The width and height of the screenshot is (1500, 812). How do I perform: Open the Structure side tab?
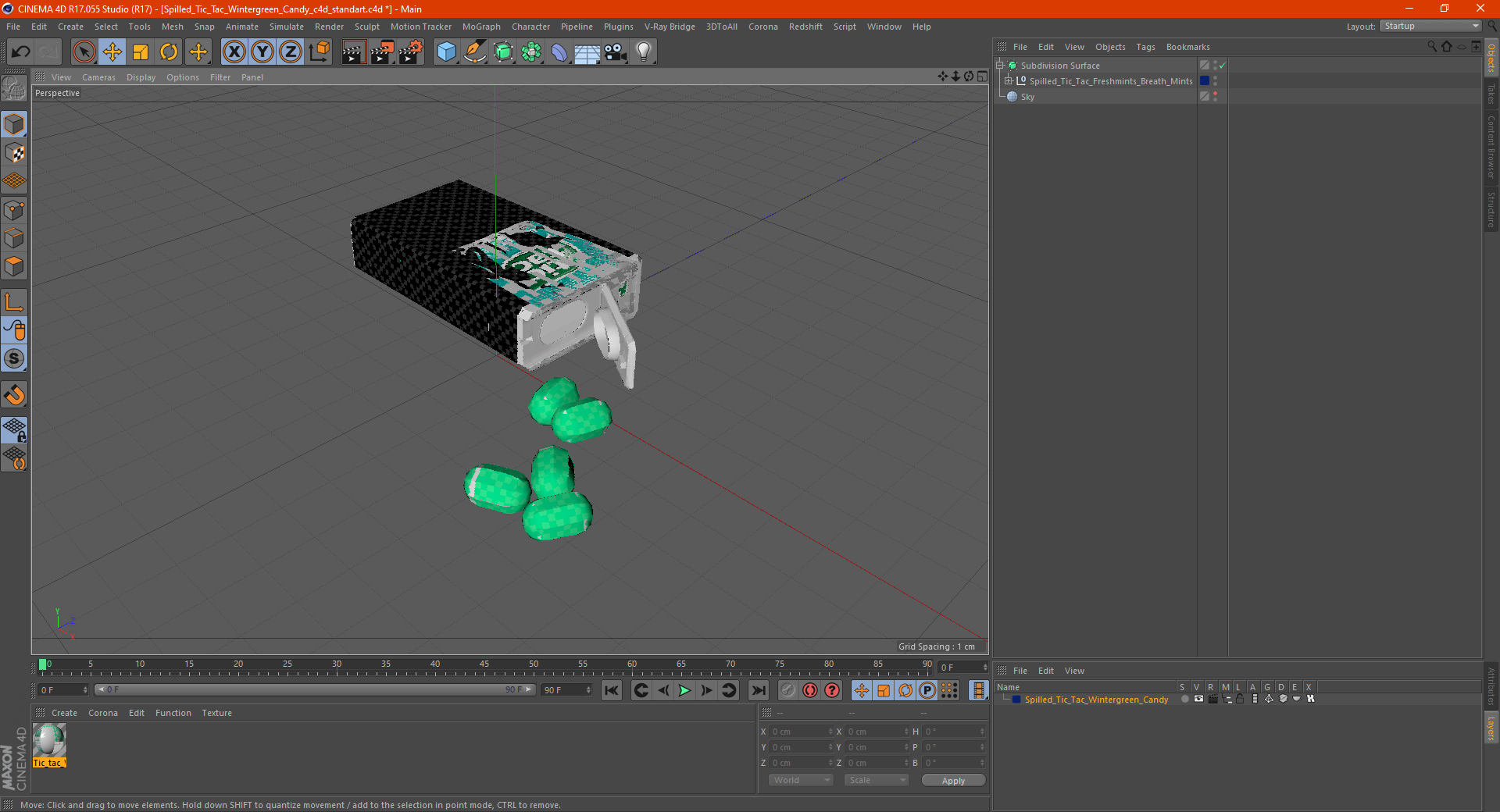(1491, 209)
